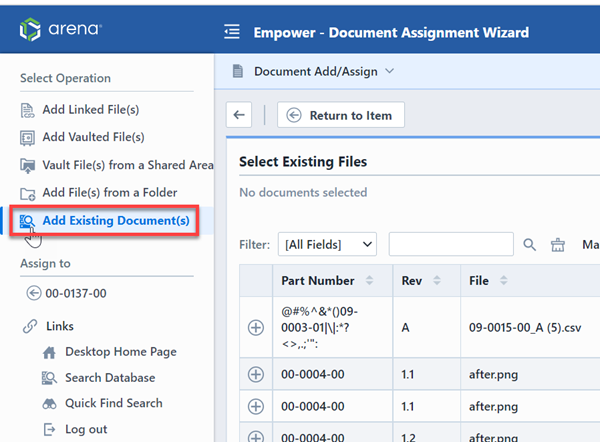Click the Select Existing Files heading
Screen dimensions: 600x442
point(303,162)
